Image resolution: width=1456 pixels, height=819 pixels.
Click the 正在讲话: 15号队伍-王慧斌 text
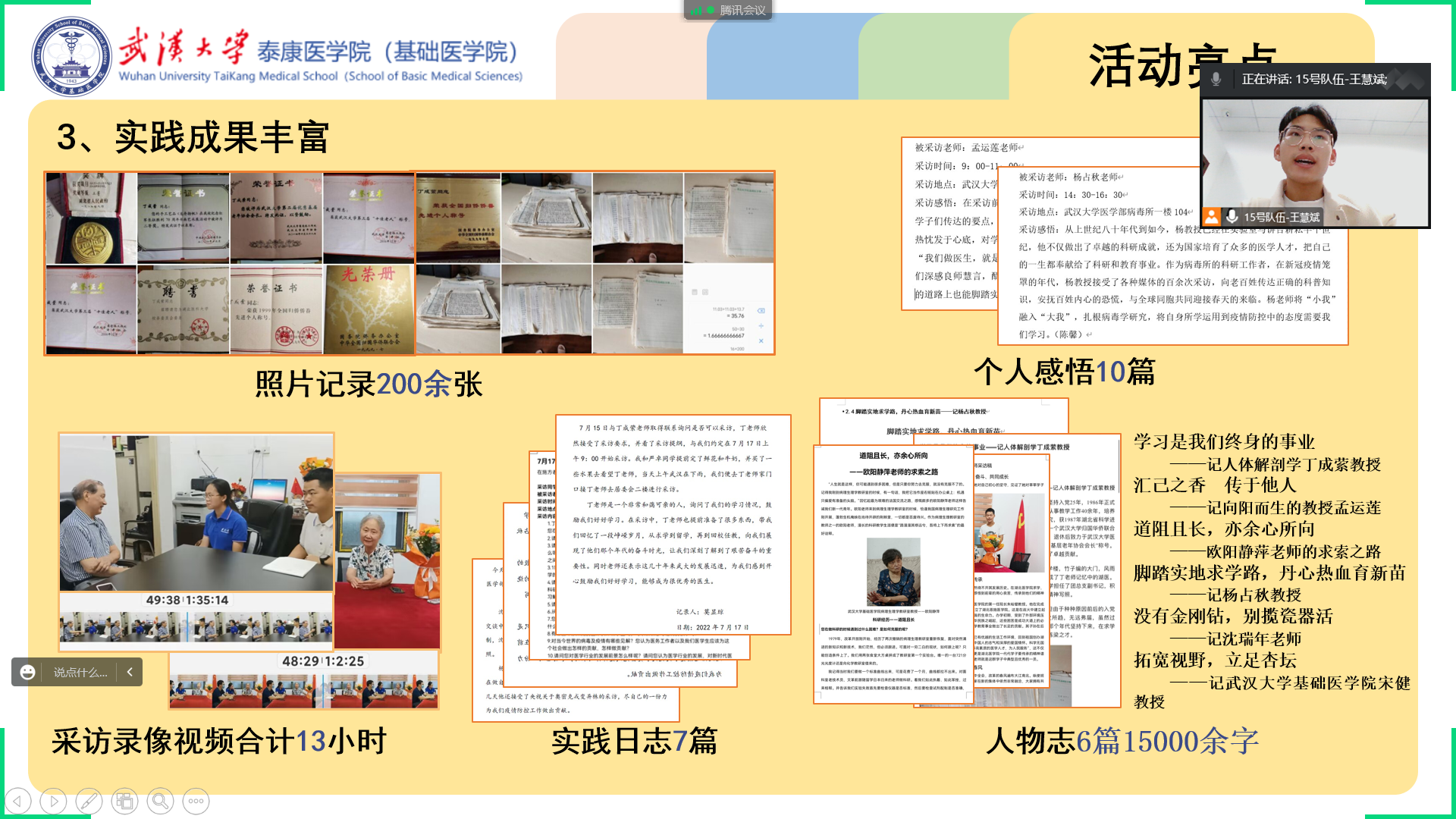pyautogui.click(x=1314, y=79)
